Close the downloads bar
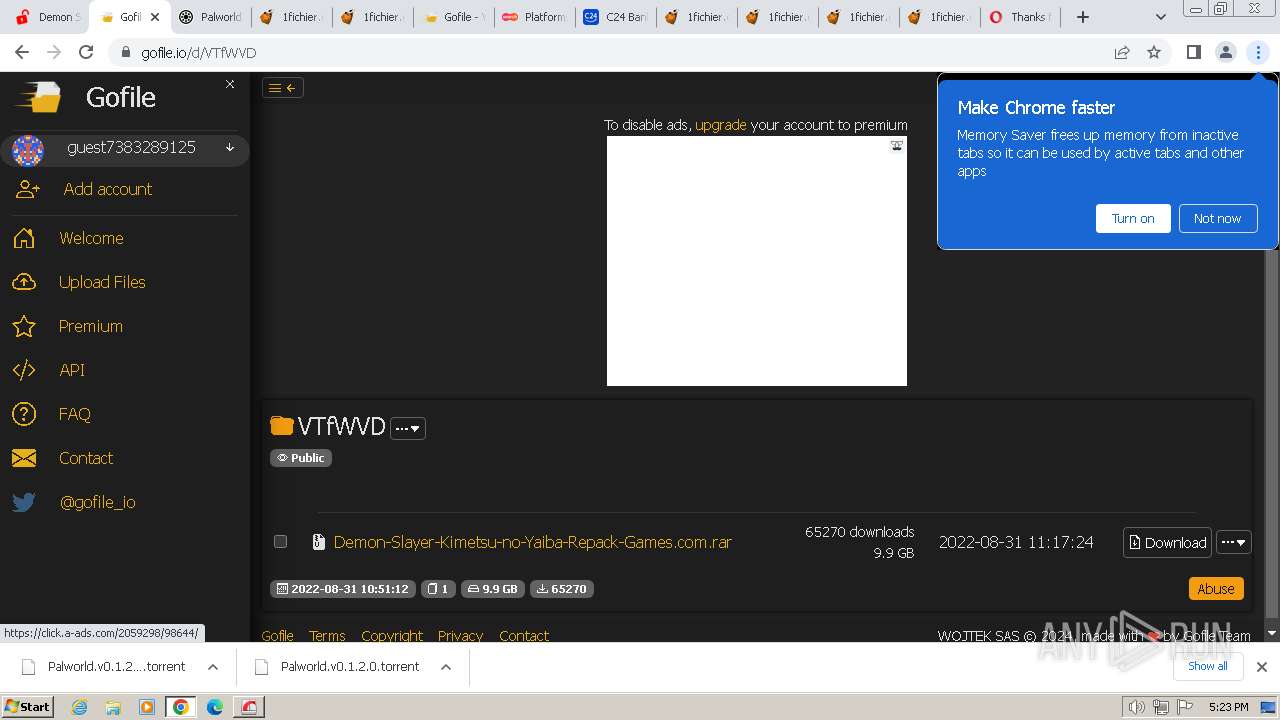Image resolution: width=1280 pixels, height=720 pixels. [1262, 667]
